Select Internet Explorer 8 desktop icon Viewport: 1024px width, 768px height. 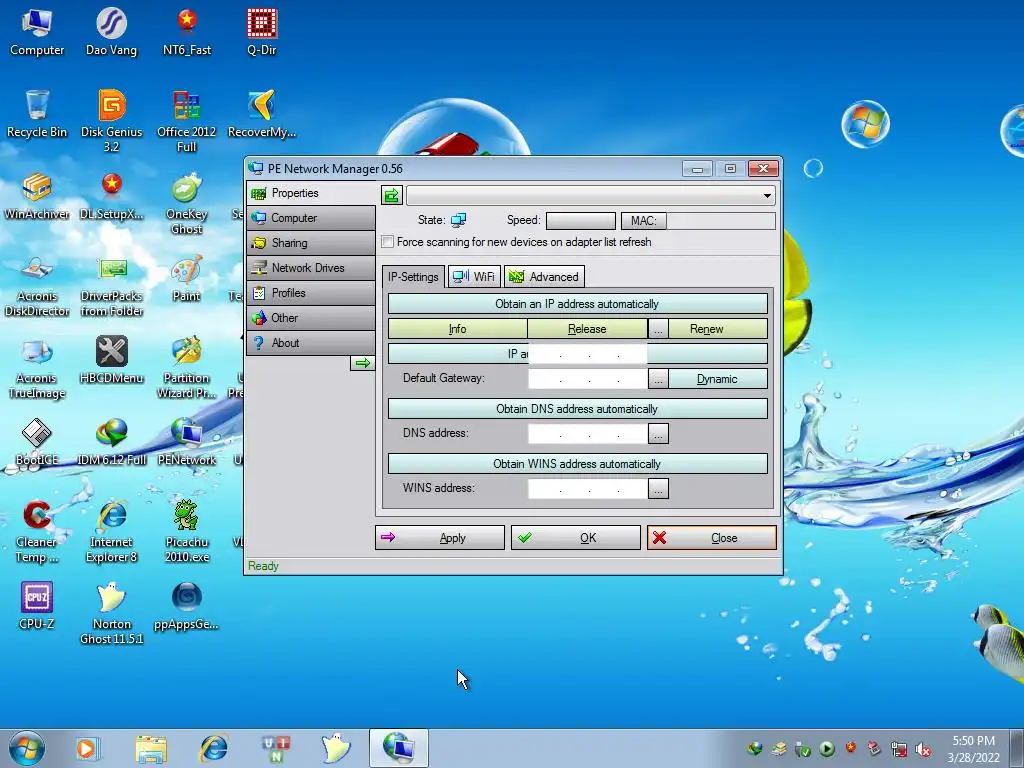pos(112,532)
